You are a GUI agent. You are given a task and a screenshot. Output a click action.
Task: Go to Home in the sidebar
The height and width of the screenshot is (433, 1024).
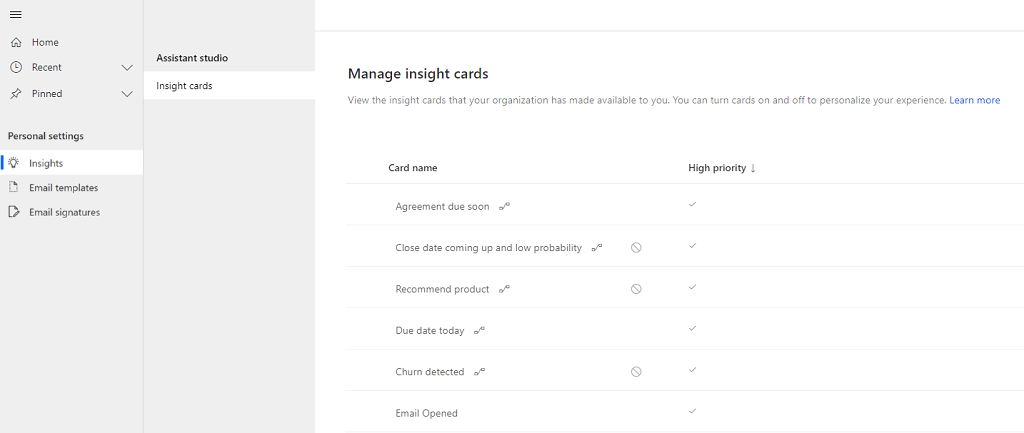click(x=45, y=42)
